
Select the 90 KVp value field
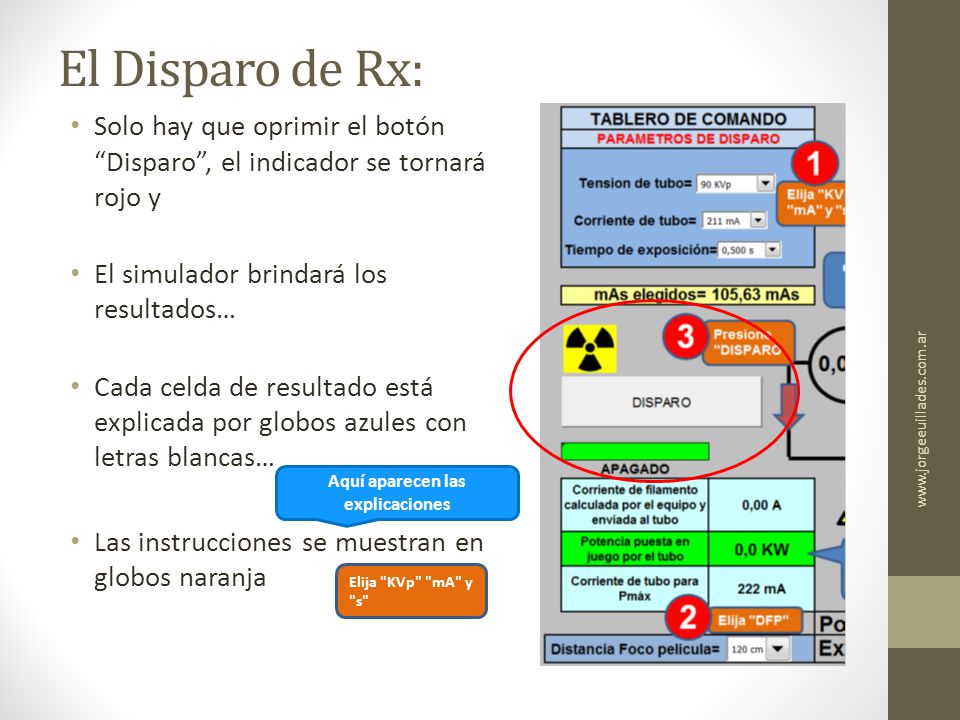coord(727,184)
